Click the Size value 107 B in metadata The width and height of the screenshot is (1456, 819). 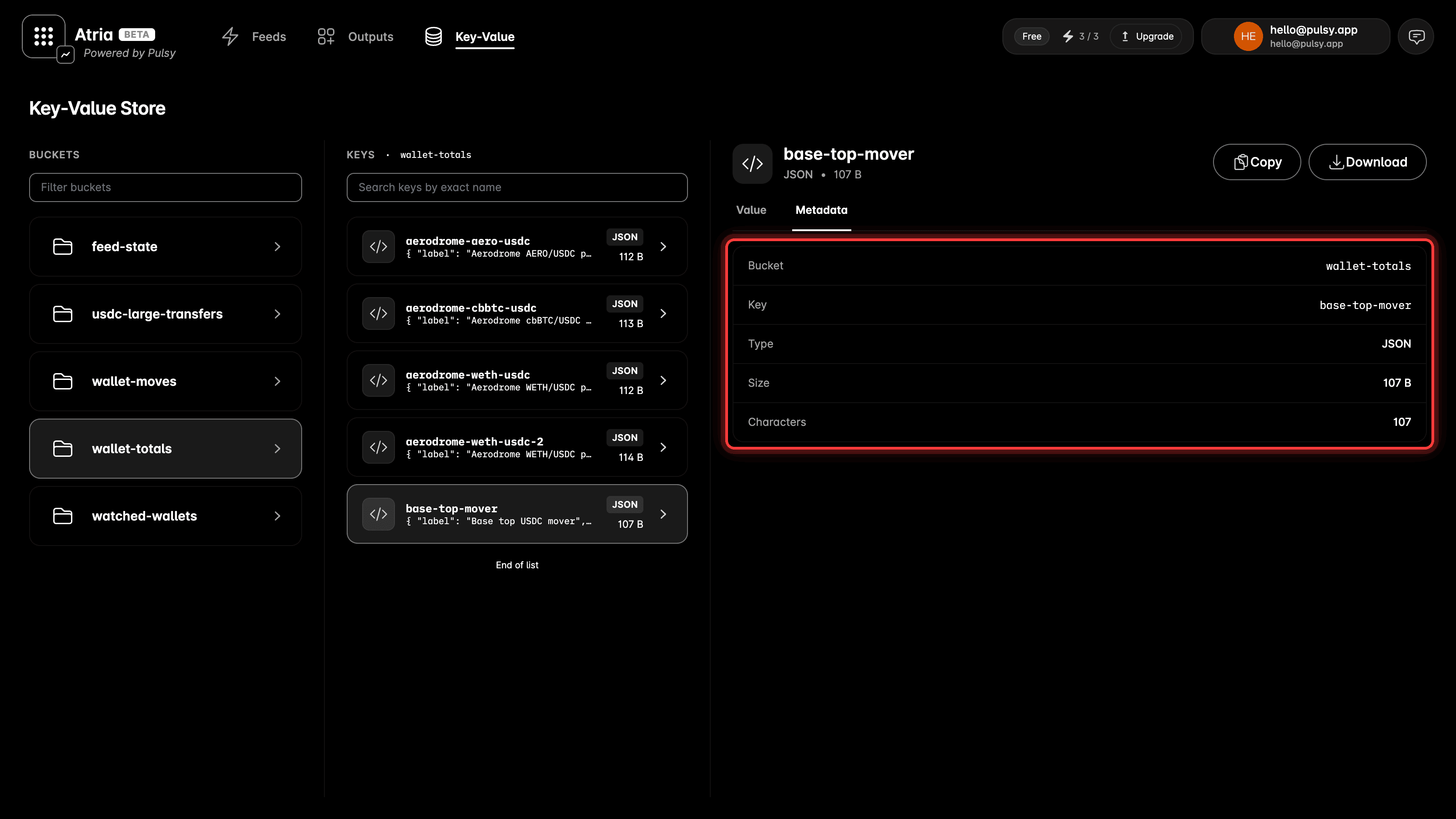point(1397,383)
